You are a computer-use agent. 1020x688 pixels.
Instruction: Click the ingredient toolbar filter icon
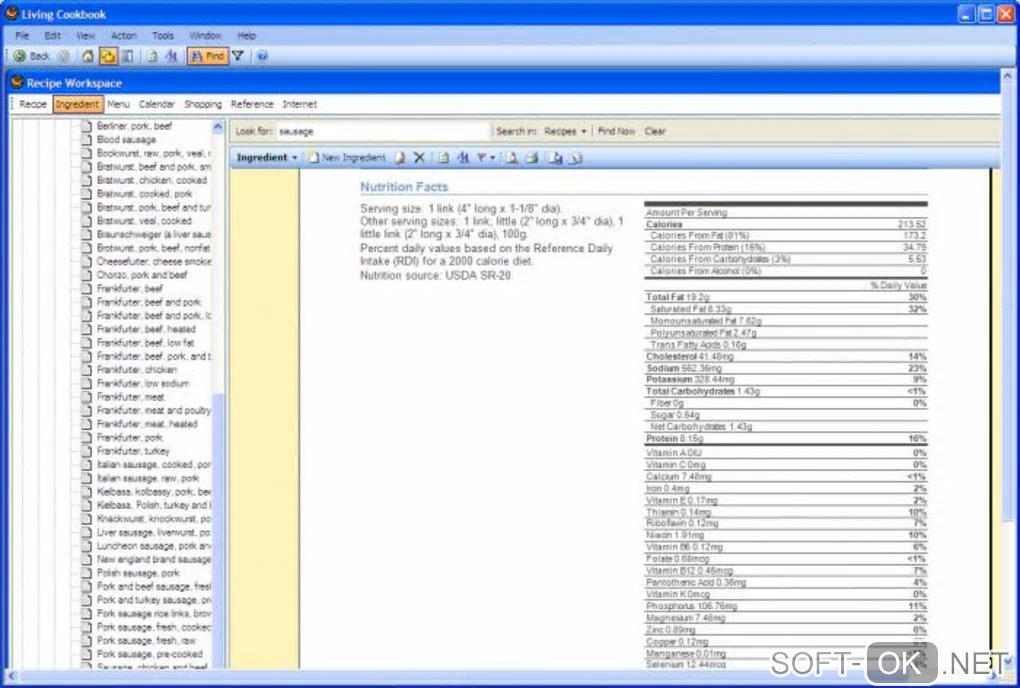[x=482, y=157]
